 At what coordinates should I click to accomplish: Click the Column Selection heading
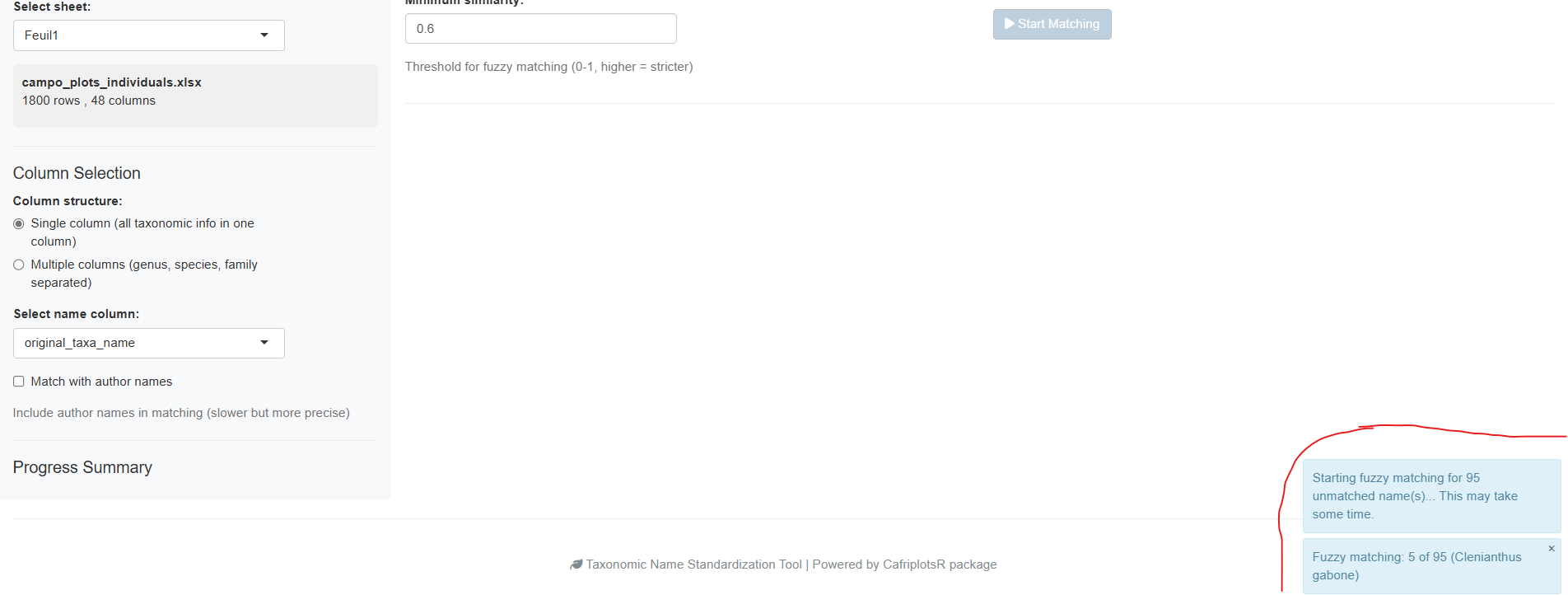77,173
